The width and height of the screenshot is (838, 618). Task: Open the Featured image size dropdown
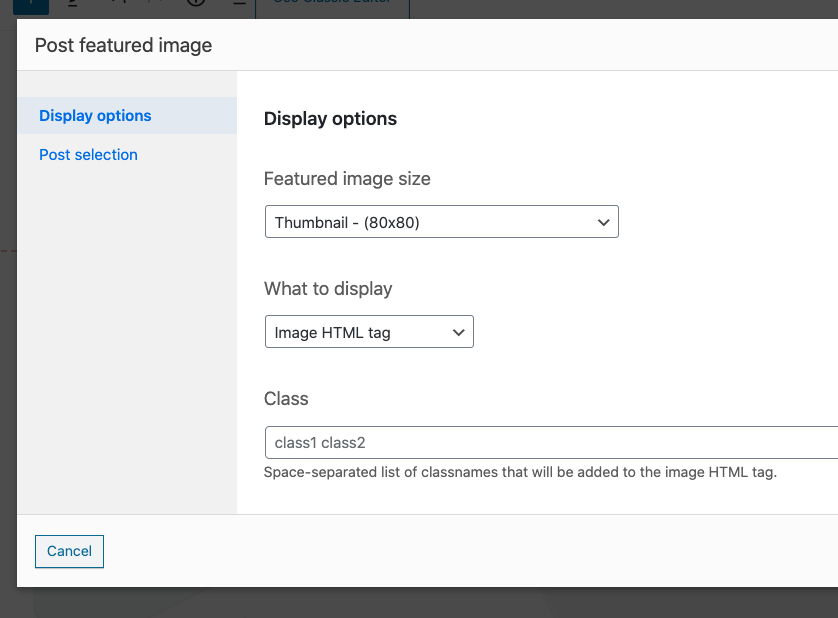440,222
